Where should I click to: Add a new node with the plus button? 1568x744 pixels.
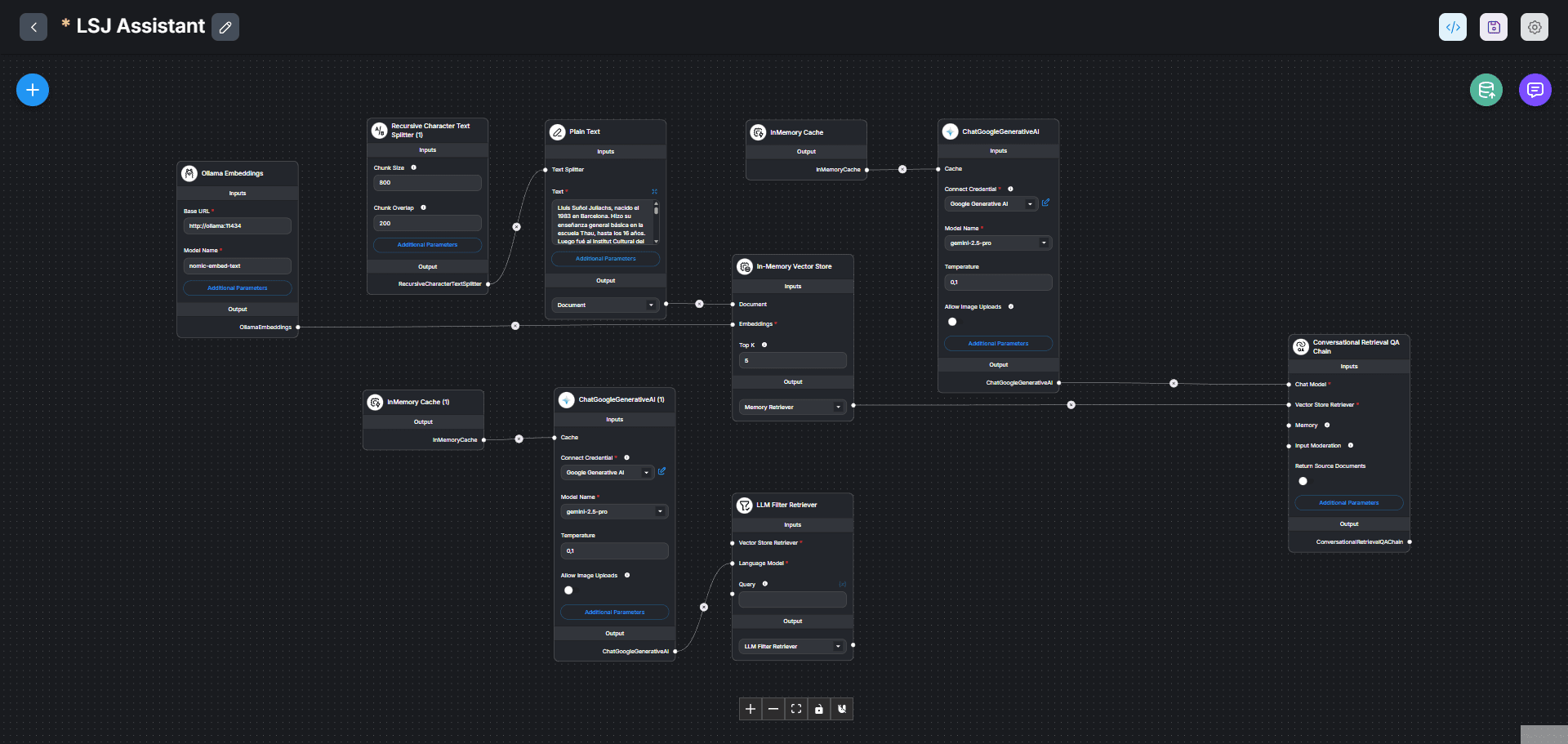[x=32, y=90]
